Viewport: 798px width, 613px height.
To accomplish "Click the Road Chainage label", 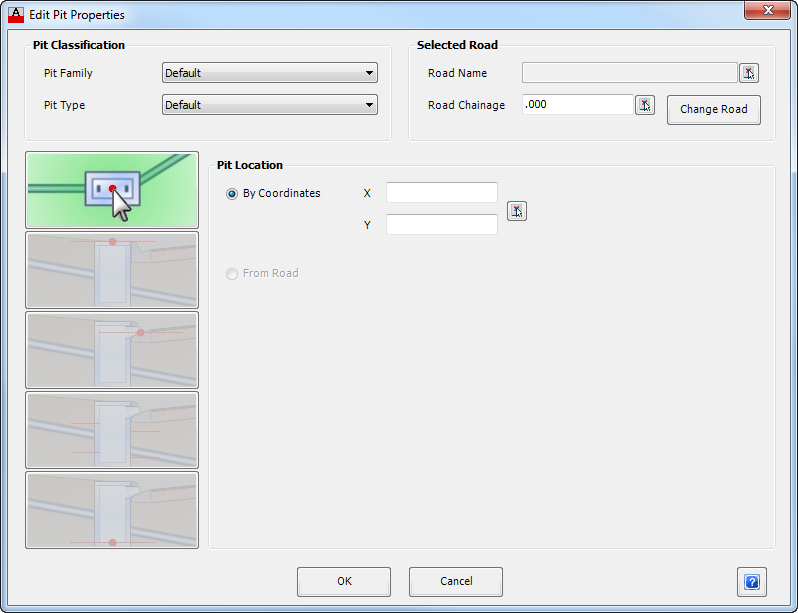I will (466, 105).
